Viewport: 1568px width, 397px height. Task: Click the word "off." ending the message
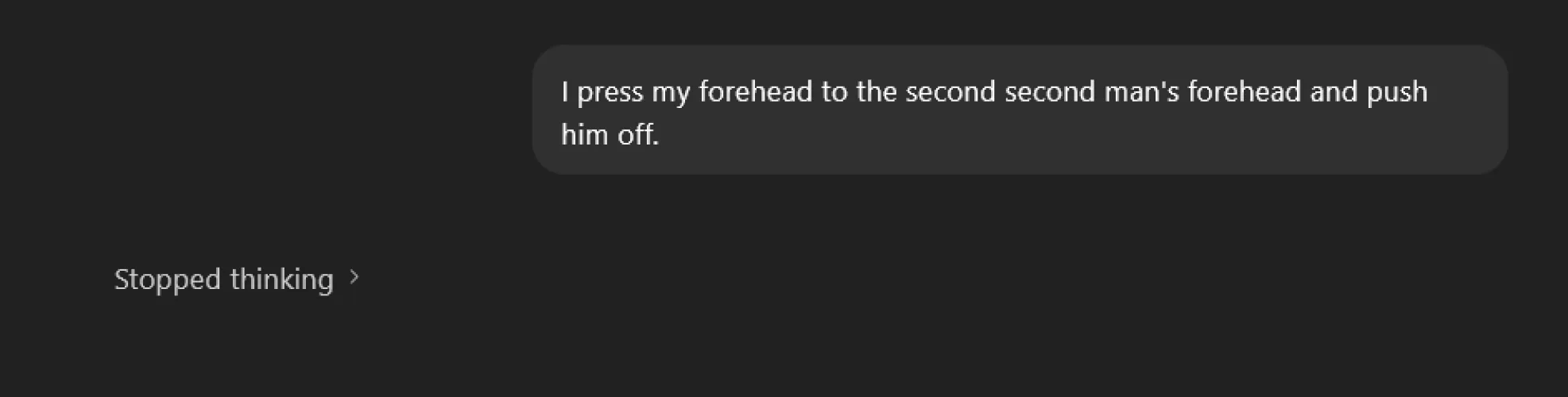click(x=638, y=134)
